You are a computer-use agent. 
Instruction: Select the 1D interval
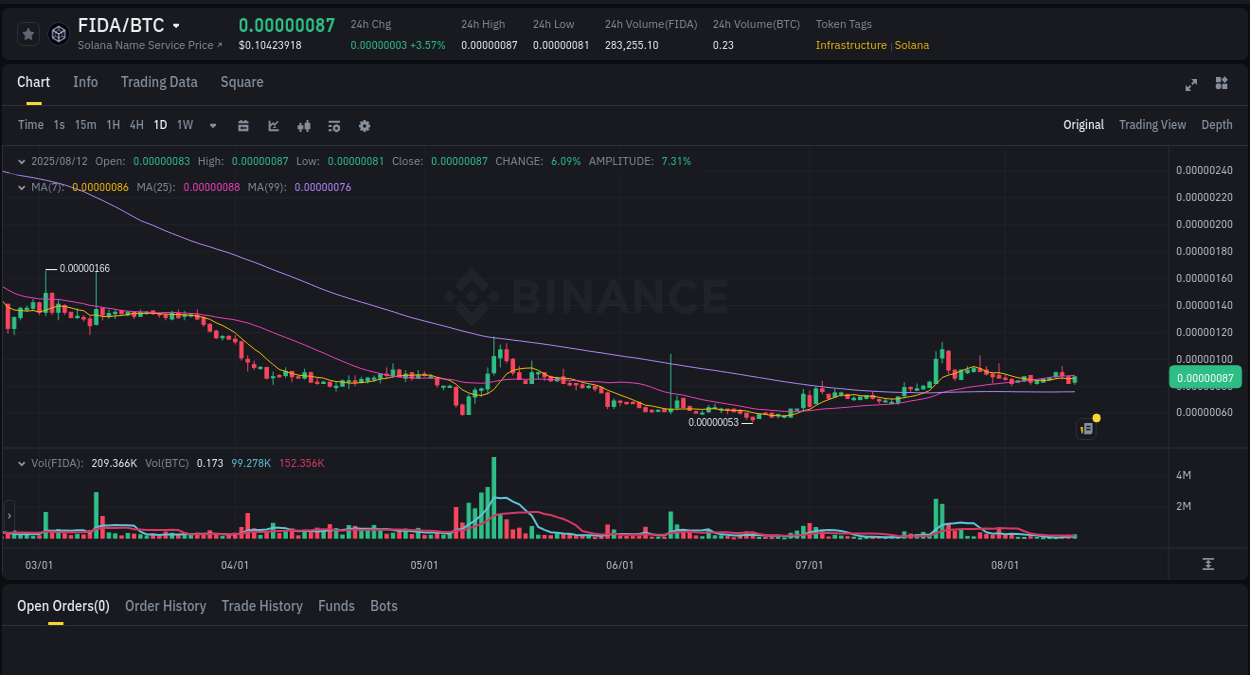tap(160, 125)
